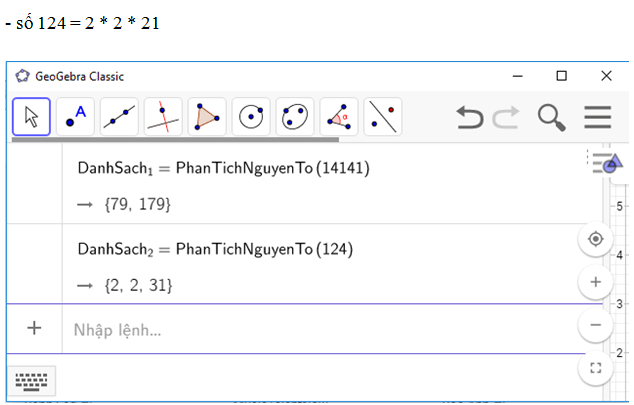Redo the undone action

tap(507, 117)
